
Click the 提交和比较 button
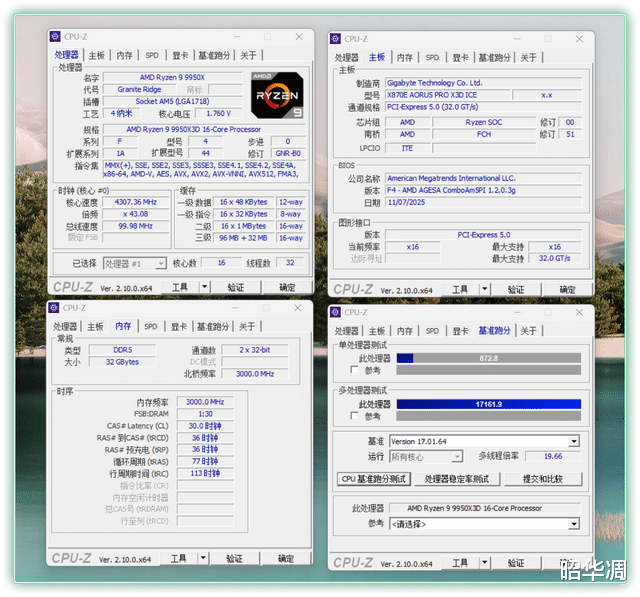[544, 479]
